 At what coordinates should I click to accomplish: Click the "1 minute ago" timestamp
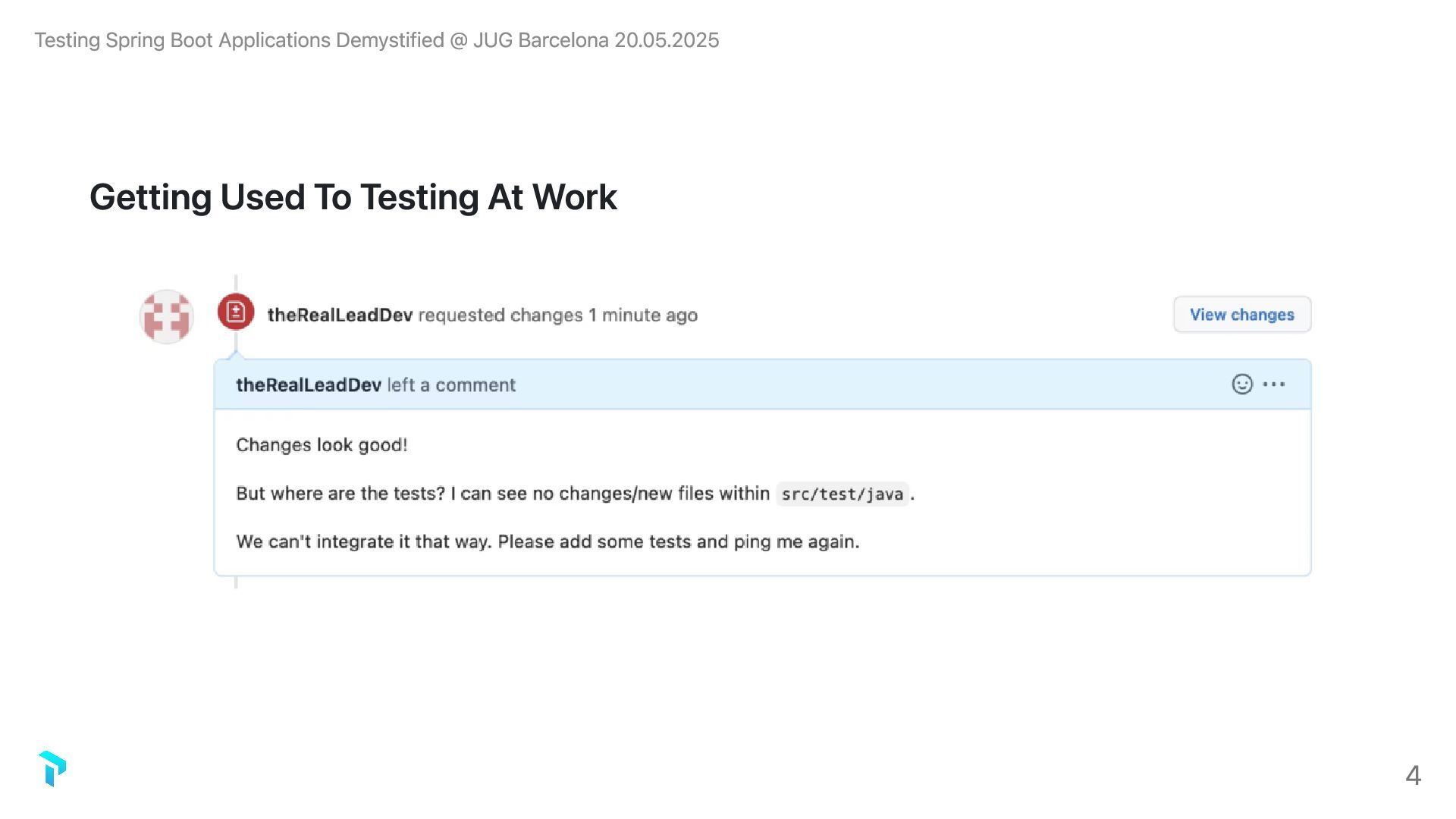(643, 315)
